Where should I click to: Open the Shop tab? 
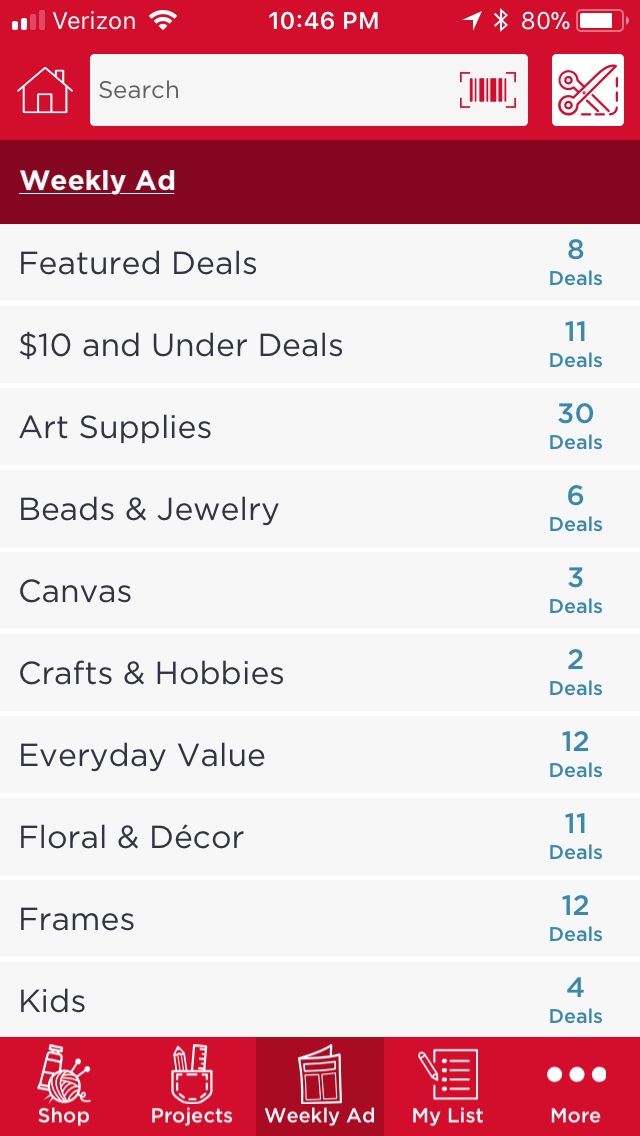click(x=64, y=1086)
